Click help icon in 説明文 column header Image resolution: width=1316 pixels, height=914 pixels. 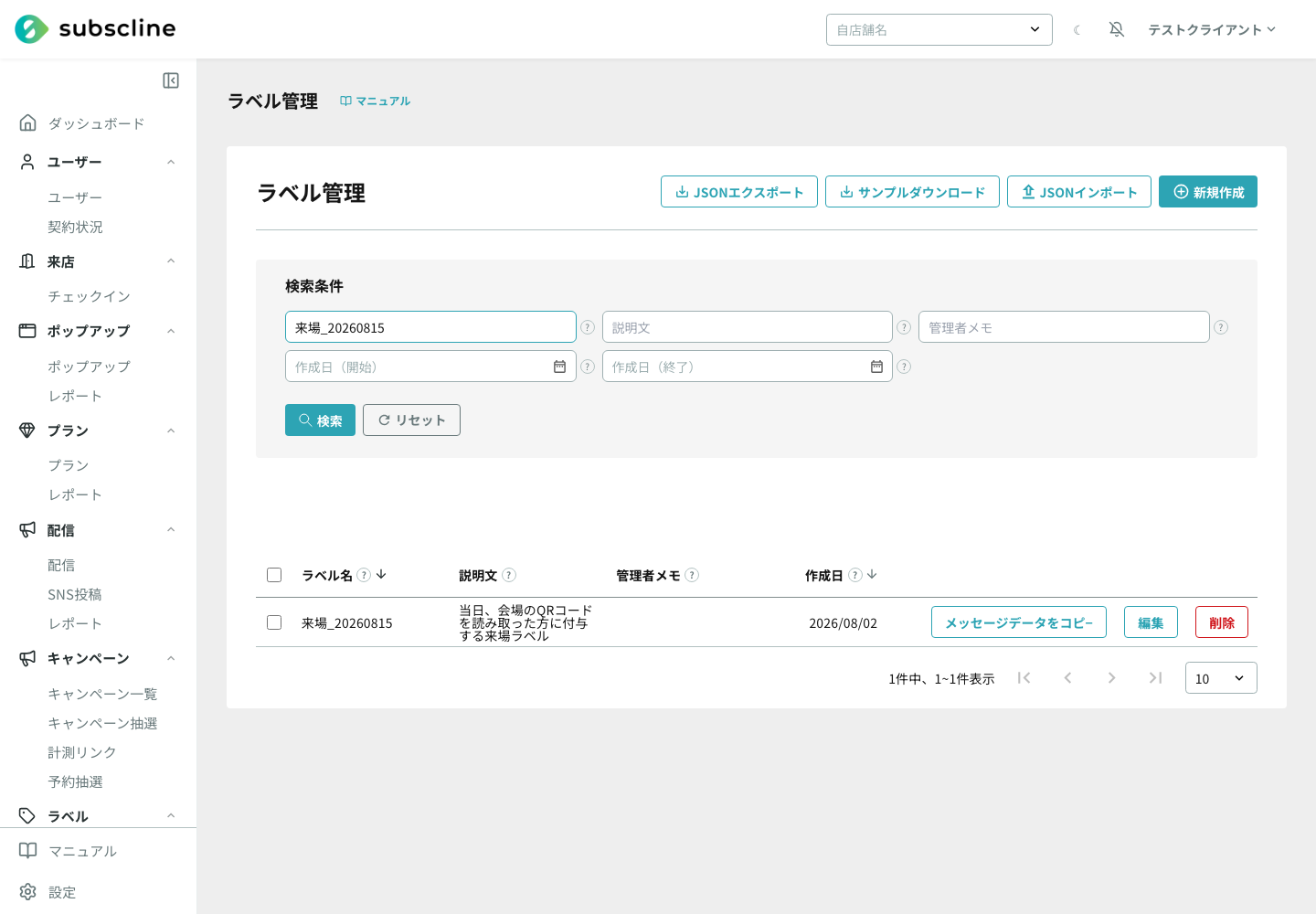tap(509, 575)
